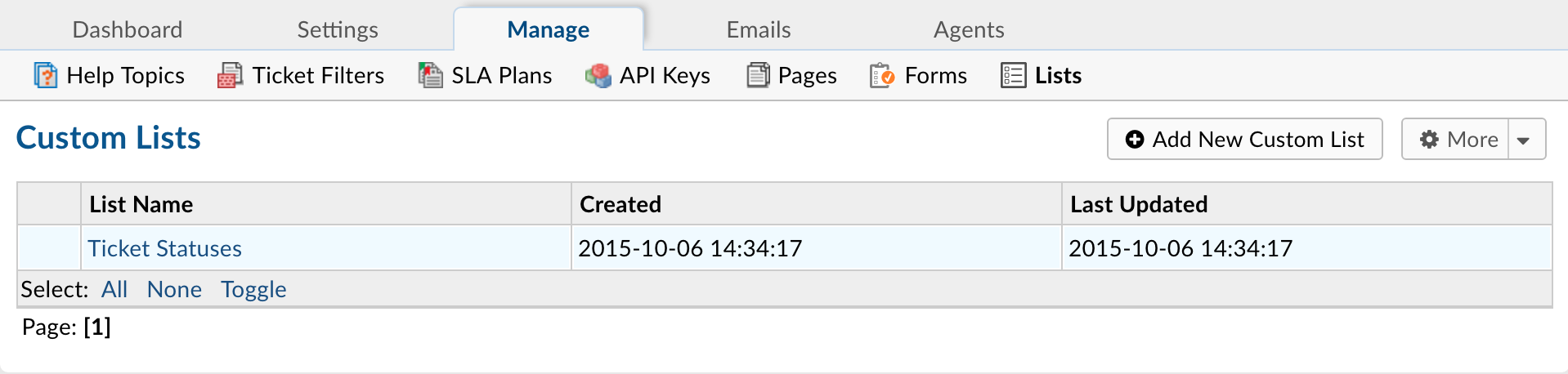Select All rows link

pos(114,289)
